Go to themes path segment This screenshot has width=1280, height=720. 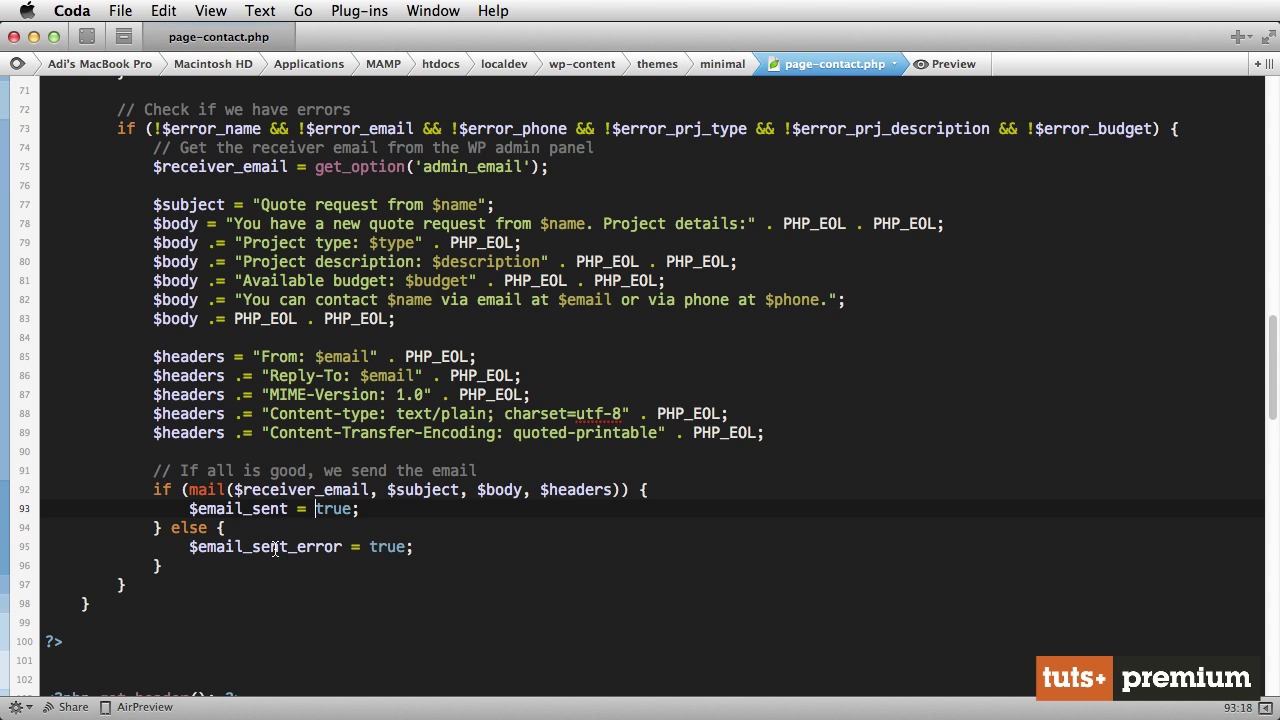[x=657, y=64]
